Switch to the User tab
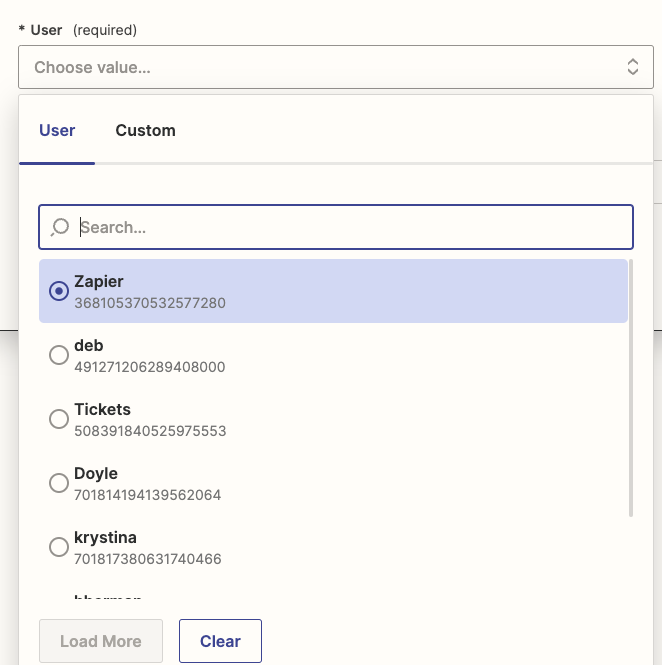The width and height of the screenshot is (662, 665). click(x=57, y=131)
